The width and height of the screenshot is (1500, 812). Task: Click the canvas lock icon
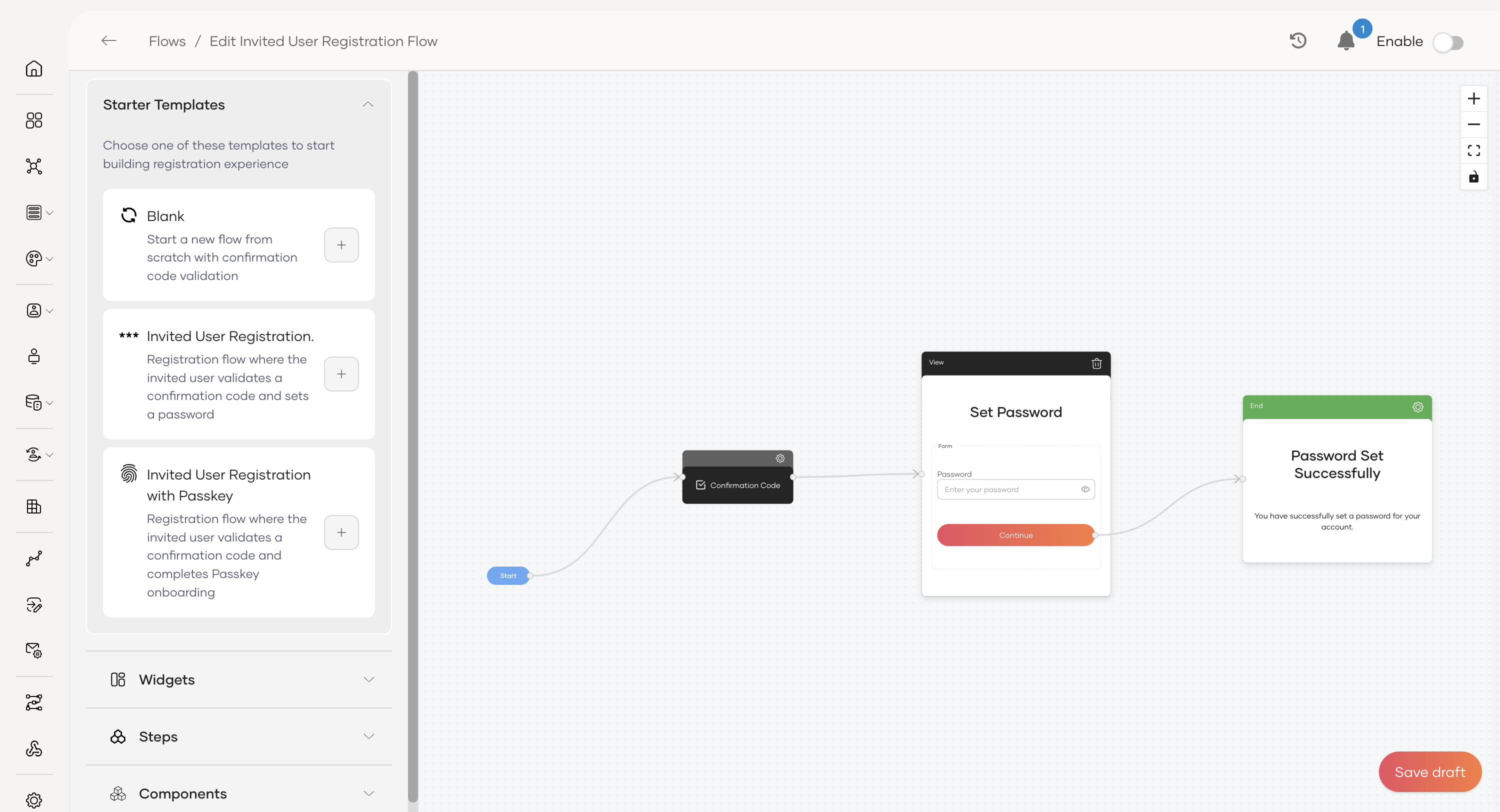(x=1473, y=176)
